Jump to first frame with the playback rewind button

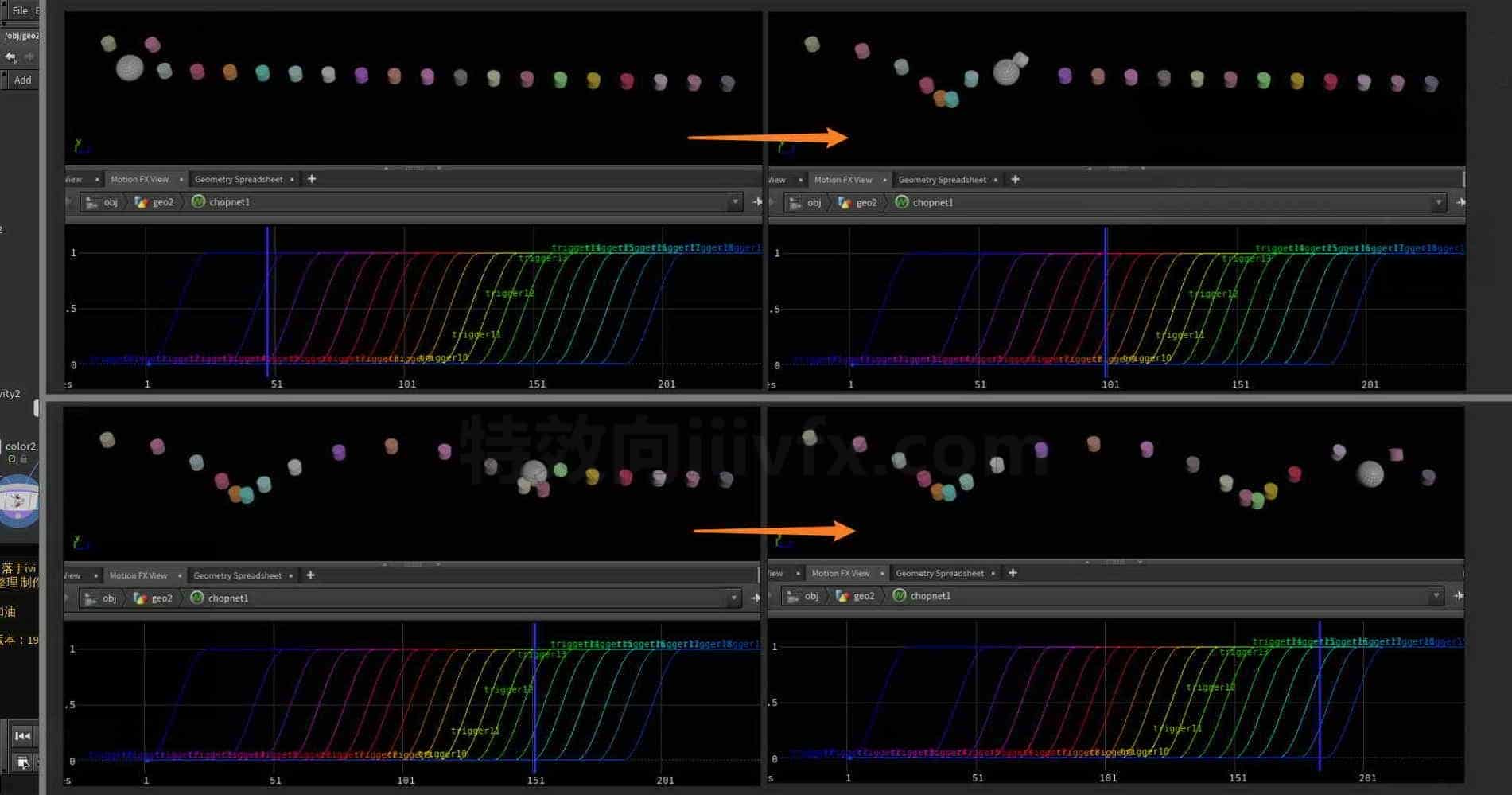pyautogui.click(x=22, y=736)
